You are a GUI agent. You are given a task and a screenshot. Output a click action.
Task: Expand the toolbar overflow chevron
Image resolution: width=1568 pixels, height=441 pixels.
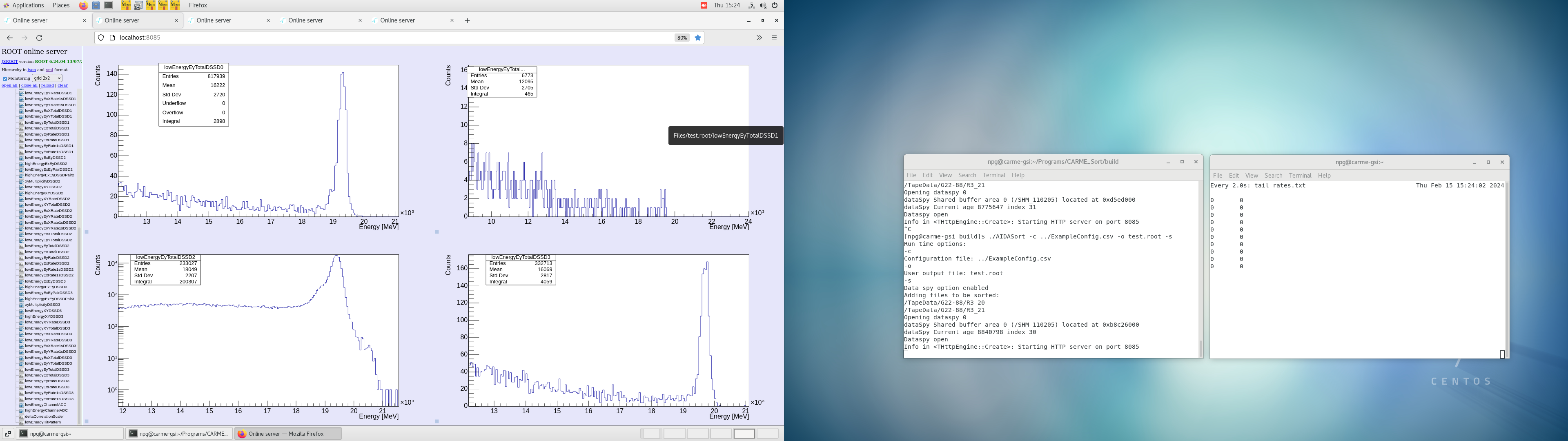[759, 38]
